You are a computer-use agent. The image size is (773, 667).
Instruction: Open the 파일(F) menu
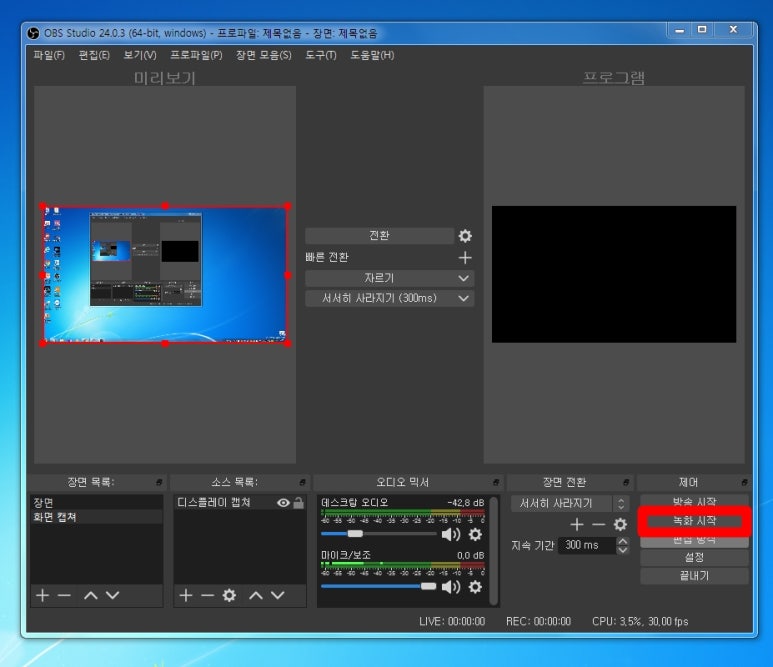(49, 55)
